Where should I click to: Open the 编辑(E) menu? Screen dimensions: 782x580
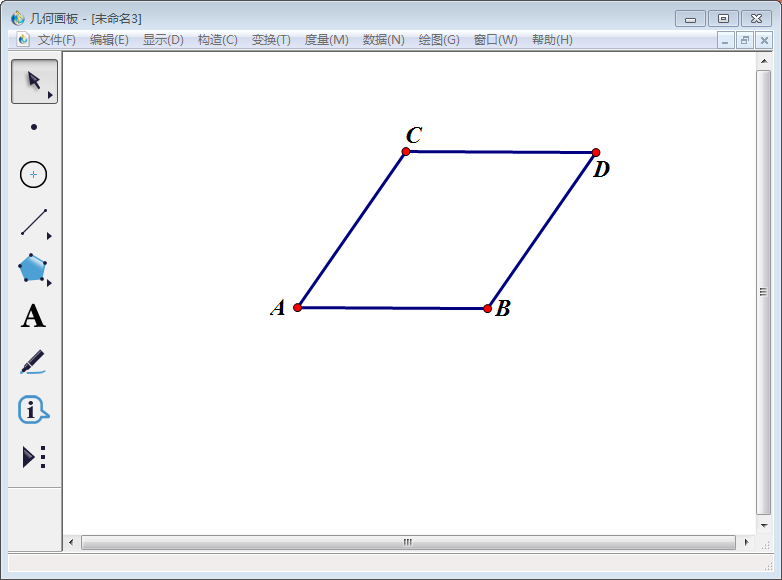(x=109, y=40)
